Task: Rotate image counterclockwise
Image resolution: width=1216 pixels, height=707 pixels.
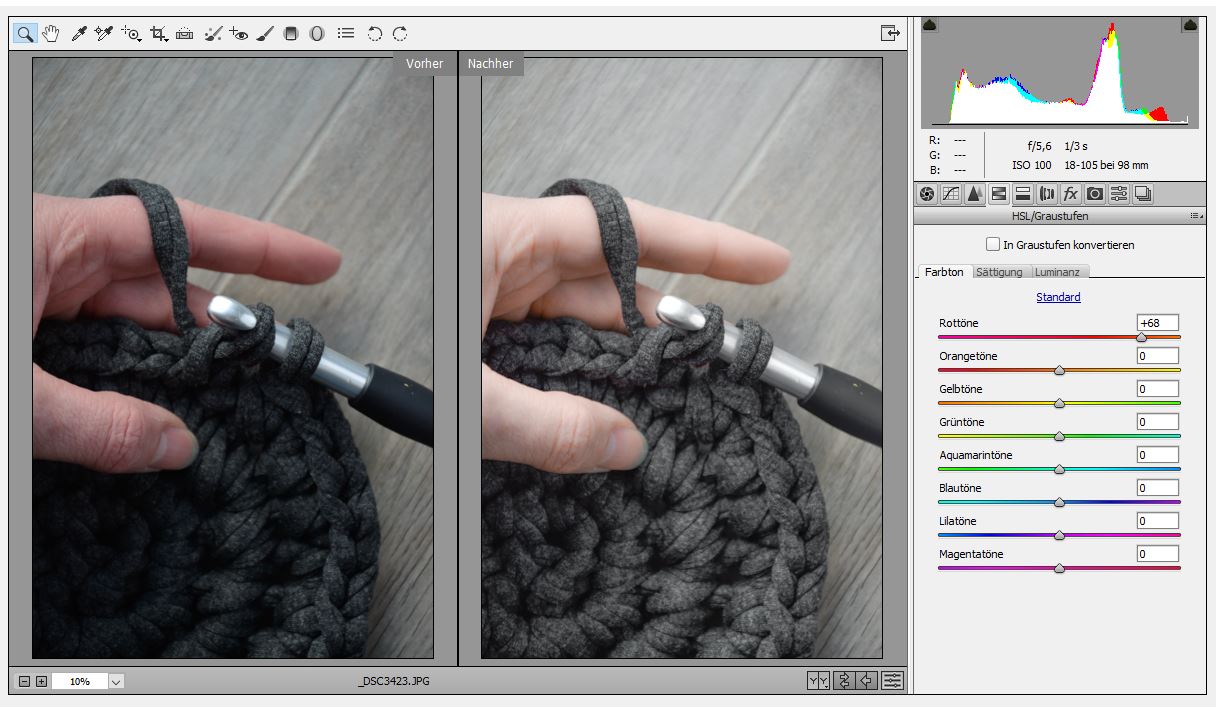Action: click(x=374, y=33)
